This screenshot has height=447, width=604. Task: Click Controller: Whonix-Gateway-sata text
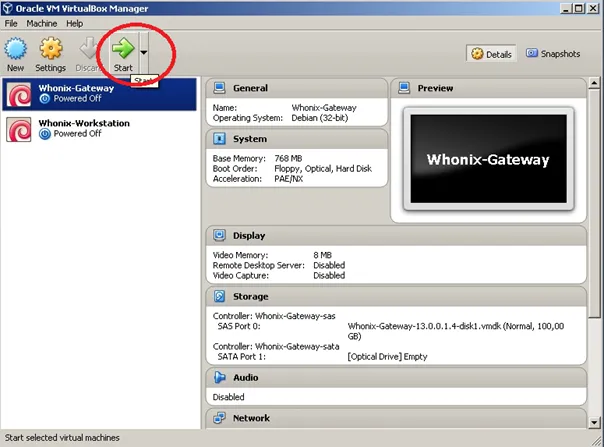[276, 346]
